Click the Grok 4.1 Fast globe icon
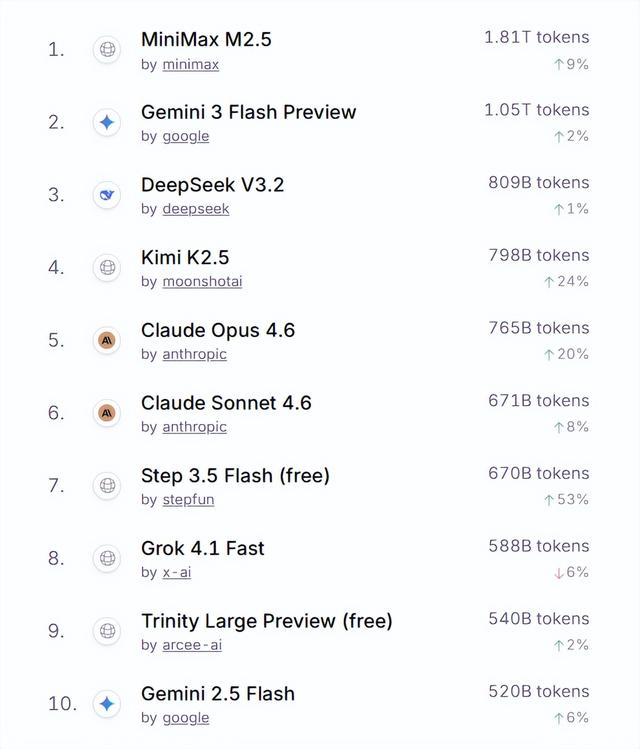640x749 pixels. click(107, 558)
